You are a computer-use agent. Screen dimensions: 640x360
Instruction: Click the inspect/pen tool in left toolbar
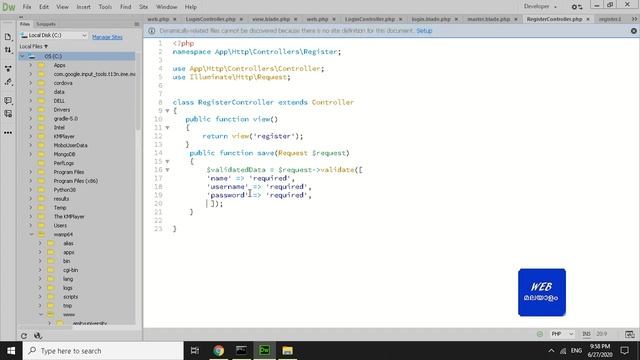pos(8,82)
